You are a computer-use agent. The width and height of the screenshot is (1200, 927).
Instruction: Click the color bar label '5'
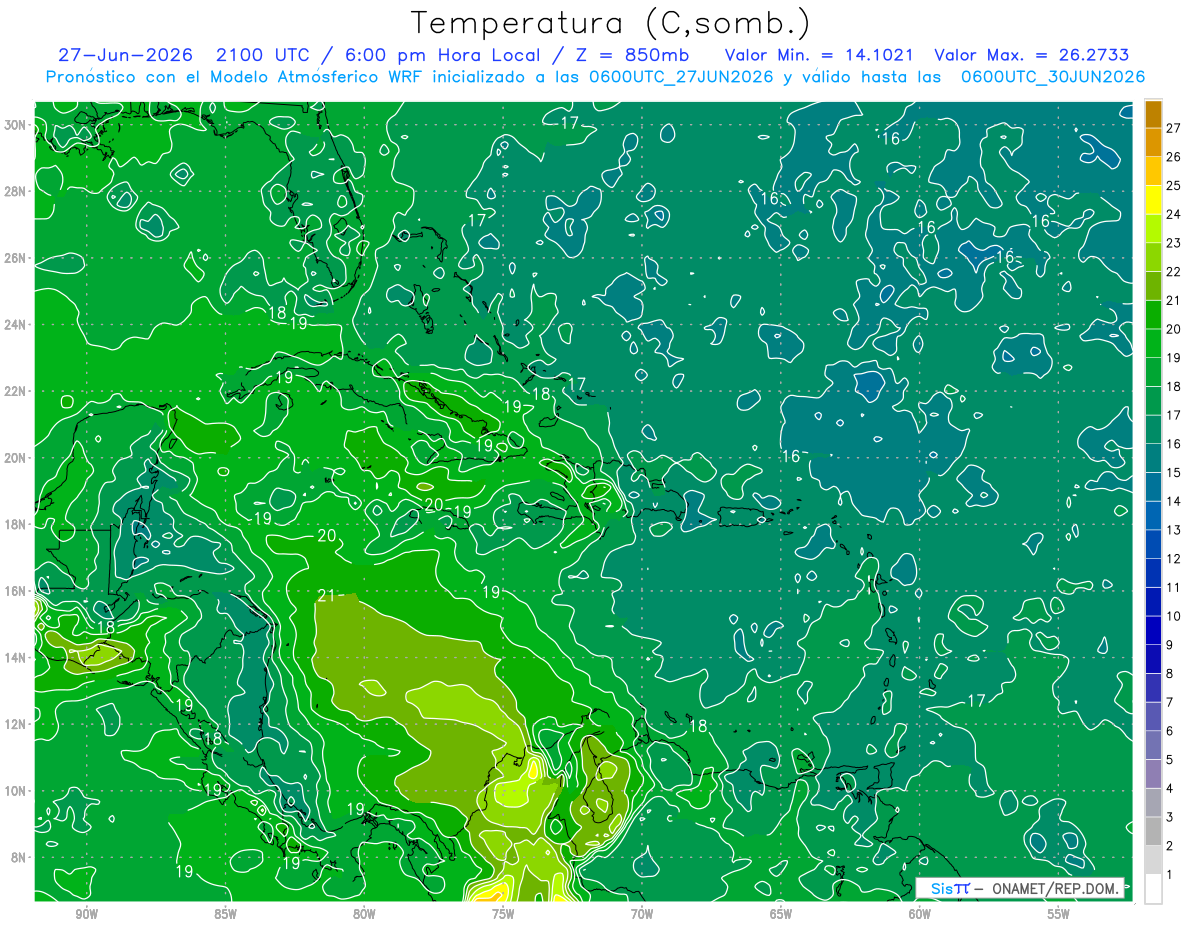[x=1170, y=760]
